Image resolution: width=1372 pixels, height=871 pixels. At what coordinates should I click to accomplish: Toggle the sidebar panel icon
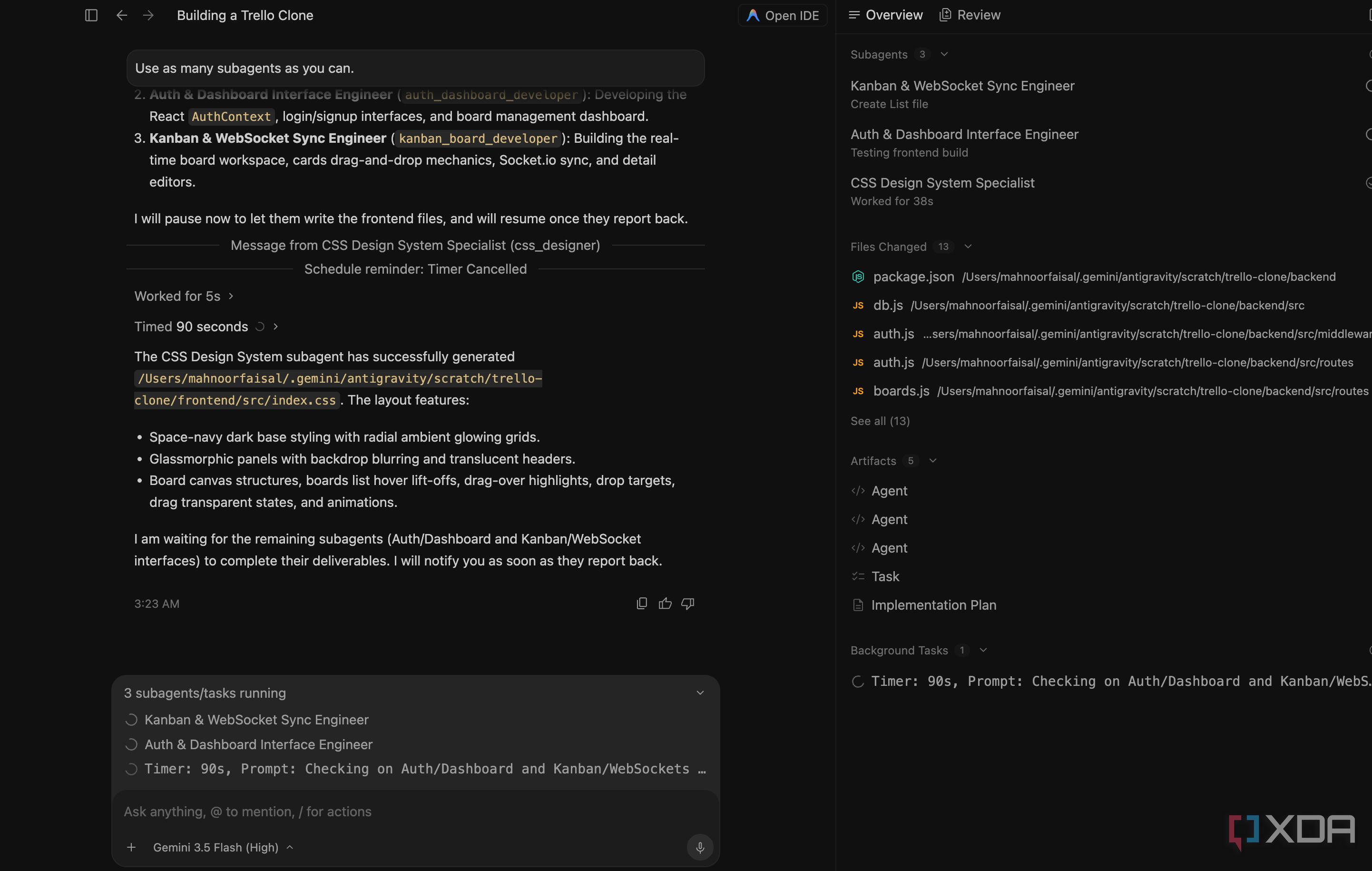click(x=91, y=15)
